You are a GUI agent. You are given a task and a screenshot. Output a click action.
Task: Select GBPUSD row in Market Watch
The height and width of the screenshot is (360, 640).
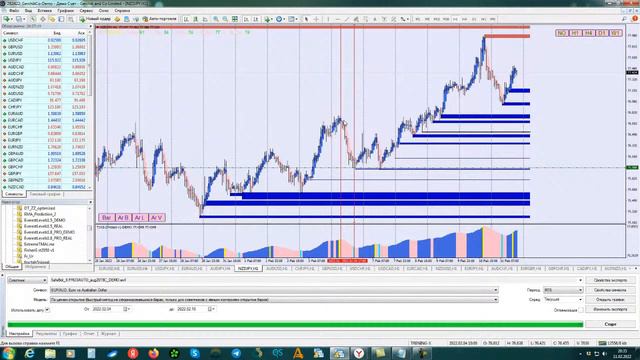point(45,47)
